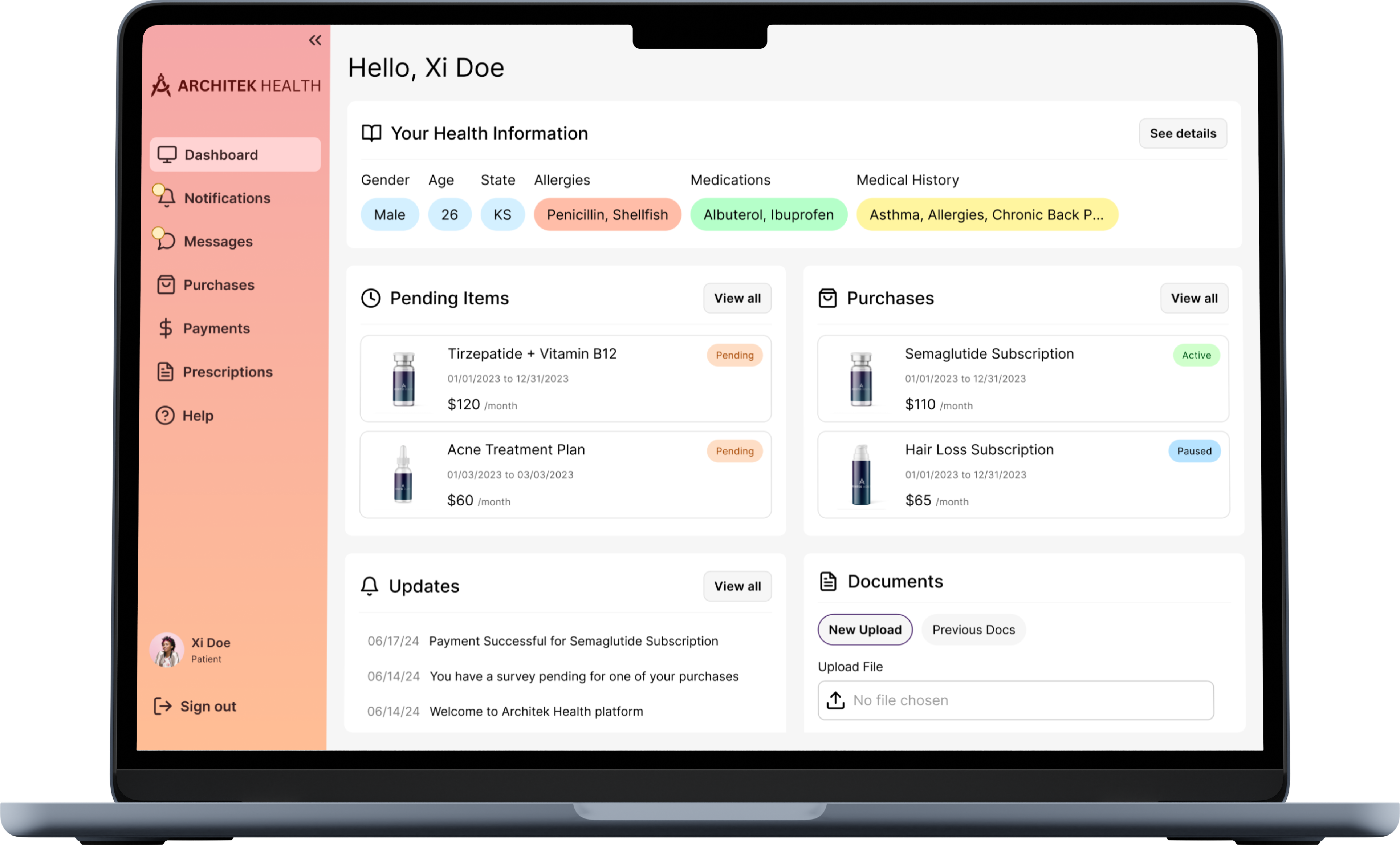
Task: Open Help via question mark icon
Action: 165,416
